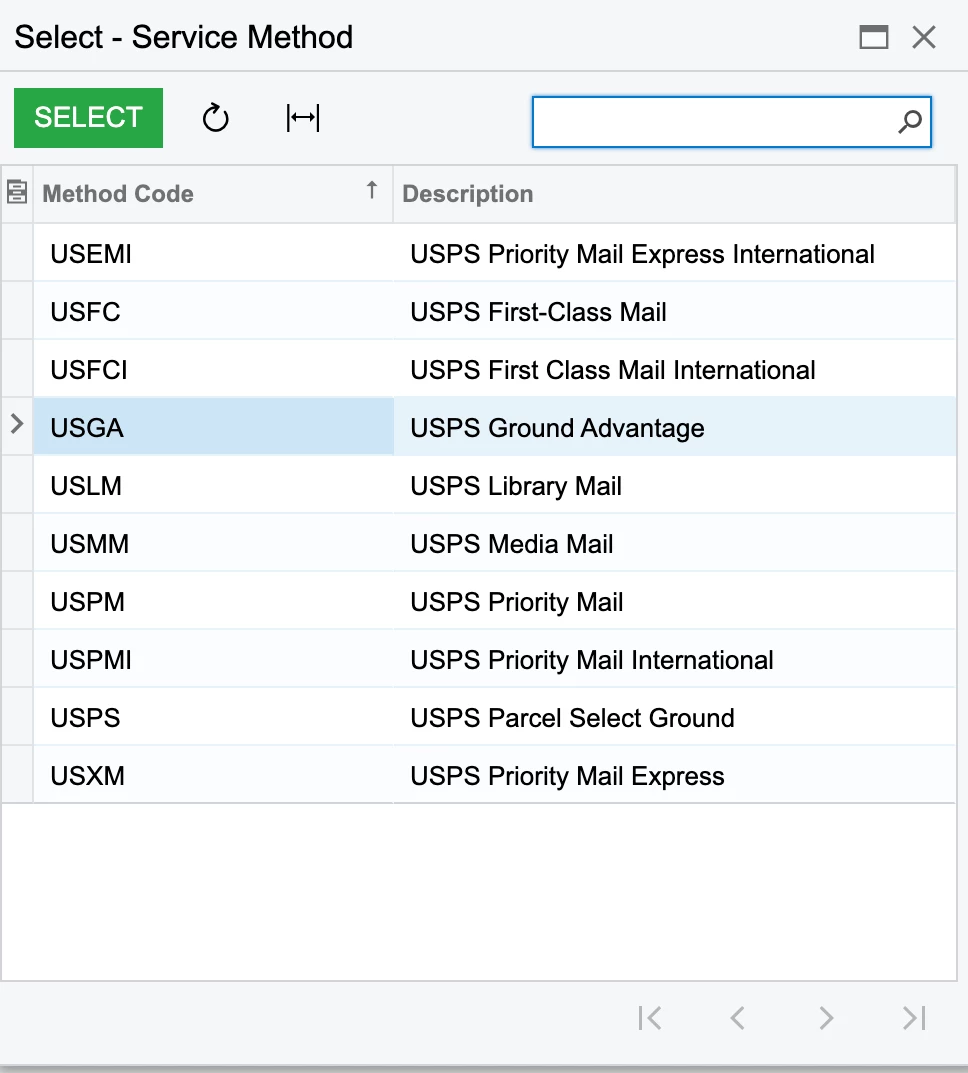Screen dimensions: 968x1073
Task: Select the USGA method code cell
Action: click(x=213, y=428)
